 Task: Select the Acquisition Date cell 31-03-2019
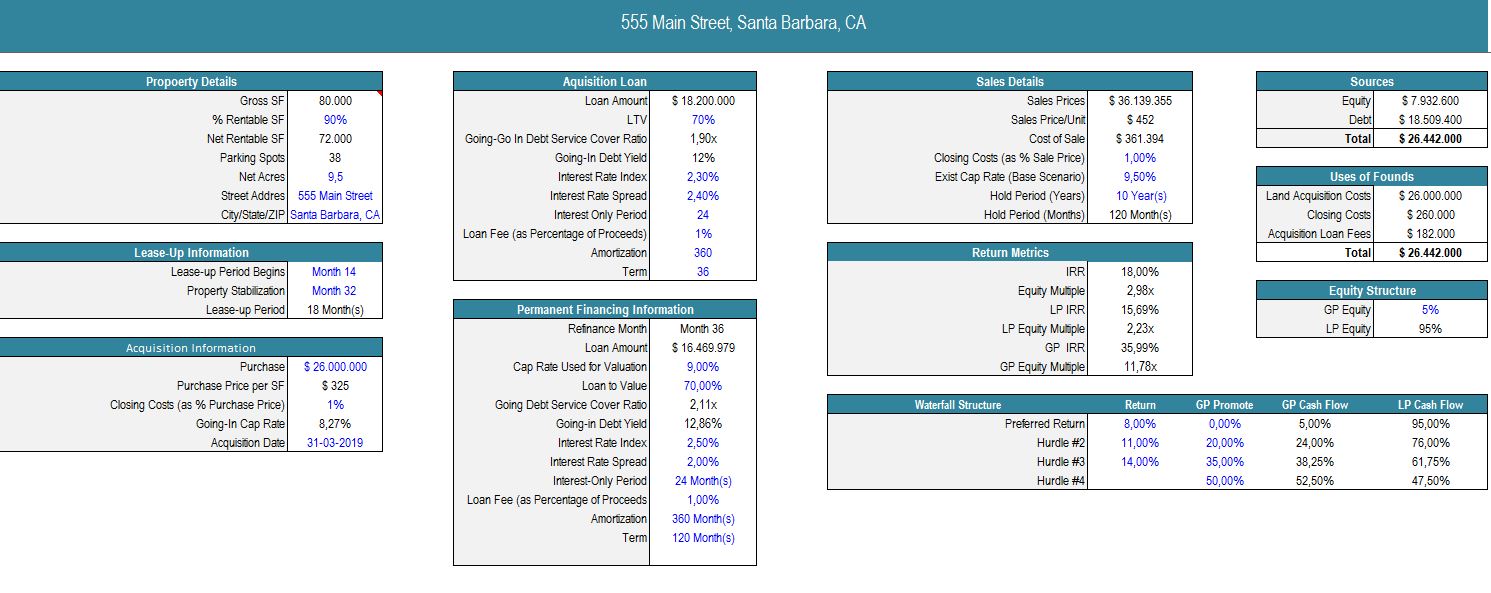(335, 443)
